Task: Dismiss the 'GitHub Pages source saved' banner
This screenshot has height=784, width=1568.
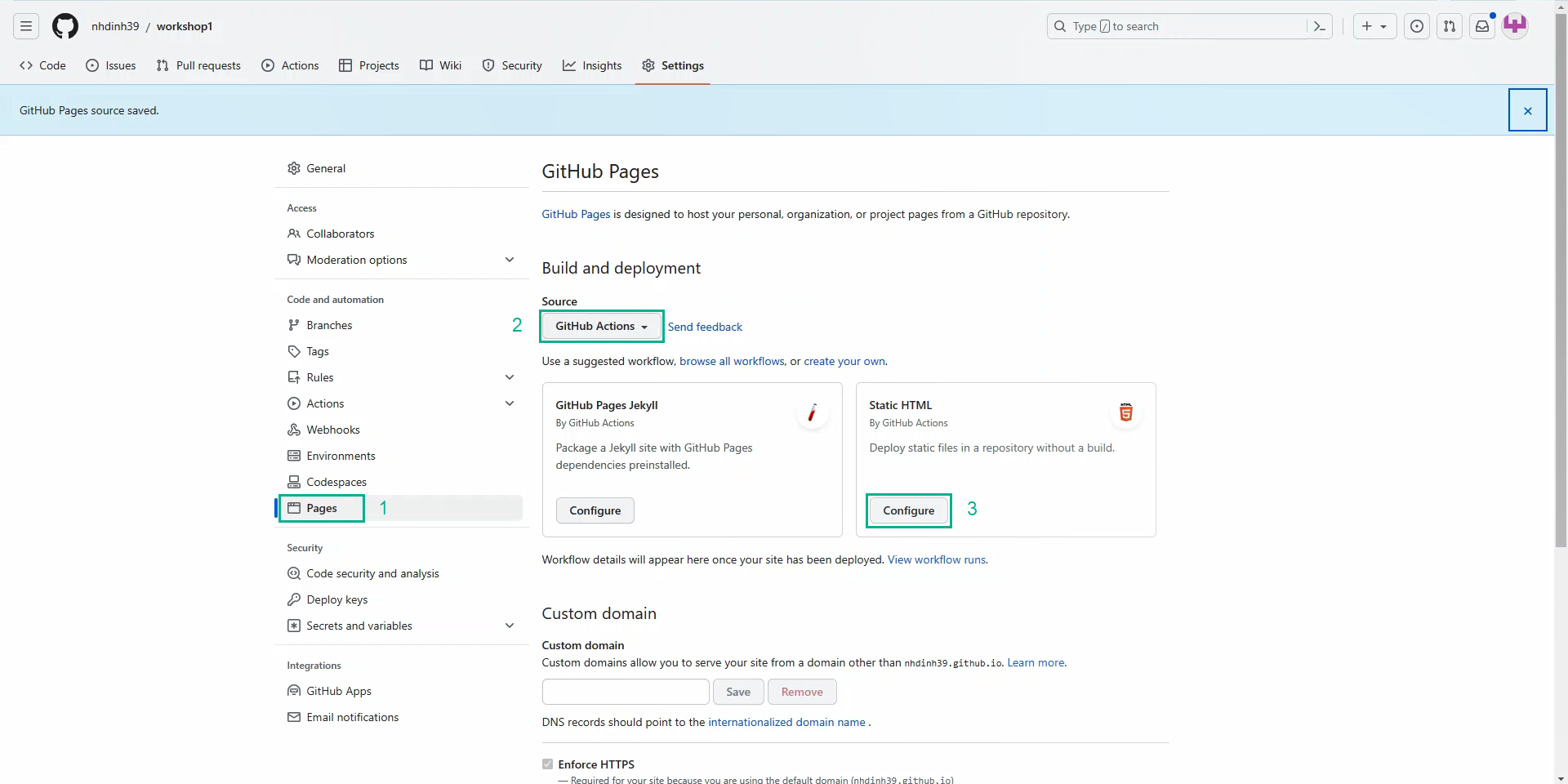Action: point(1527,110)
